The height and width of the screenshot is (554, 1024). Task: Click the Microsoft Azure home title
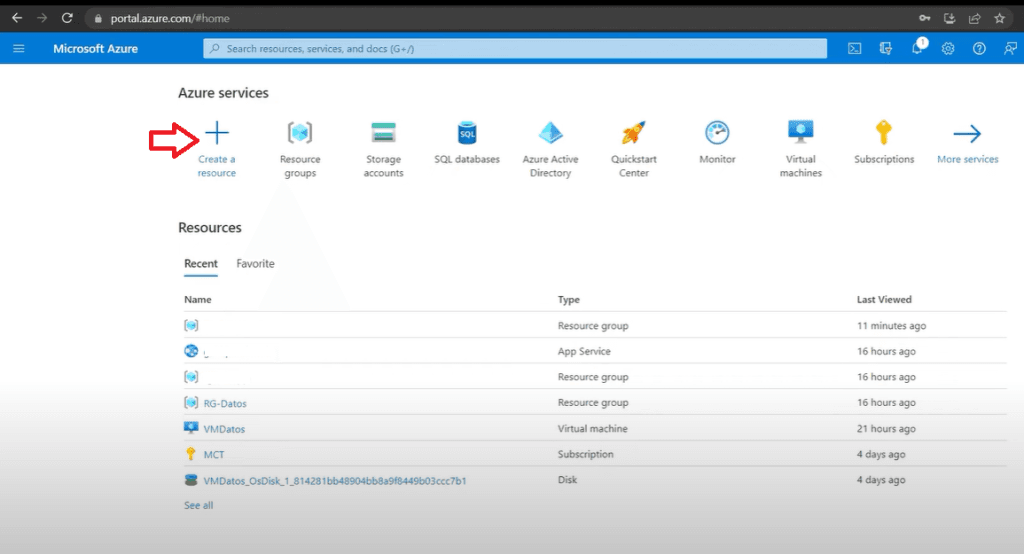click(95, 48)
